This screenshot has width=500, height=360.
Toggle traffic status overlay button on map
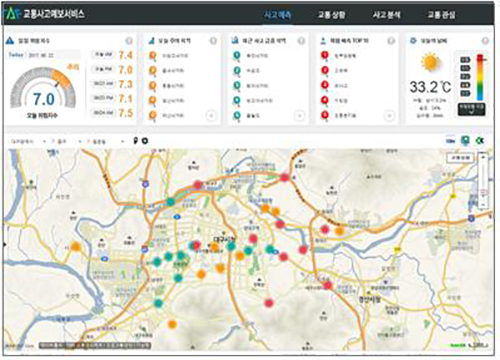tap(460, 157)
